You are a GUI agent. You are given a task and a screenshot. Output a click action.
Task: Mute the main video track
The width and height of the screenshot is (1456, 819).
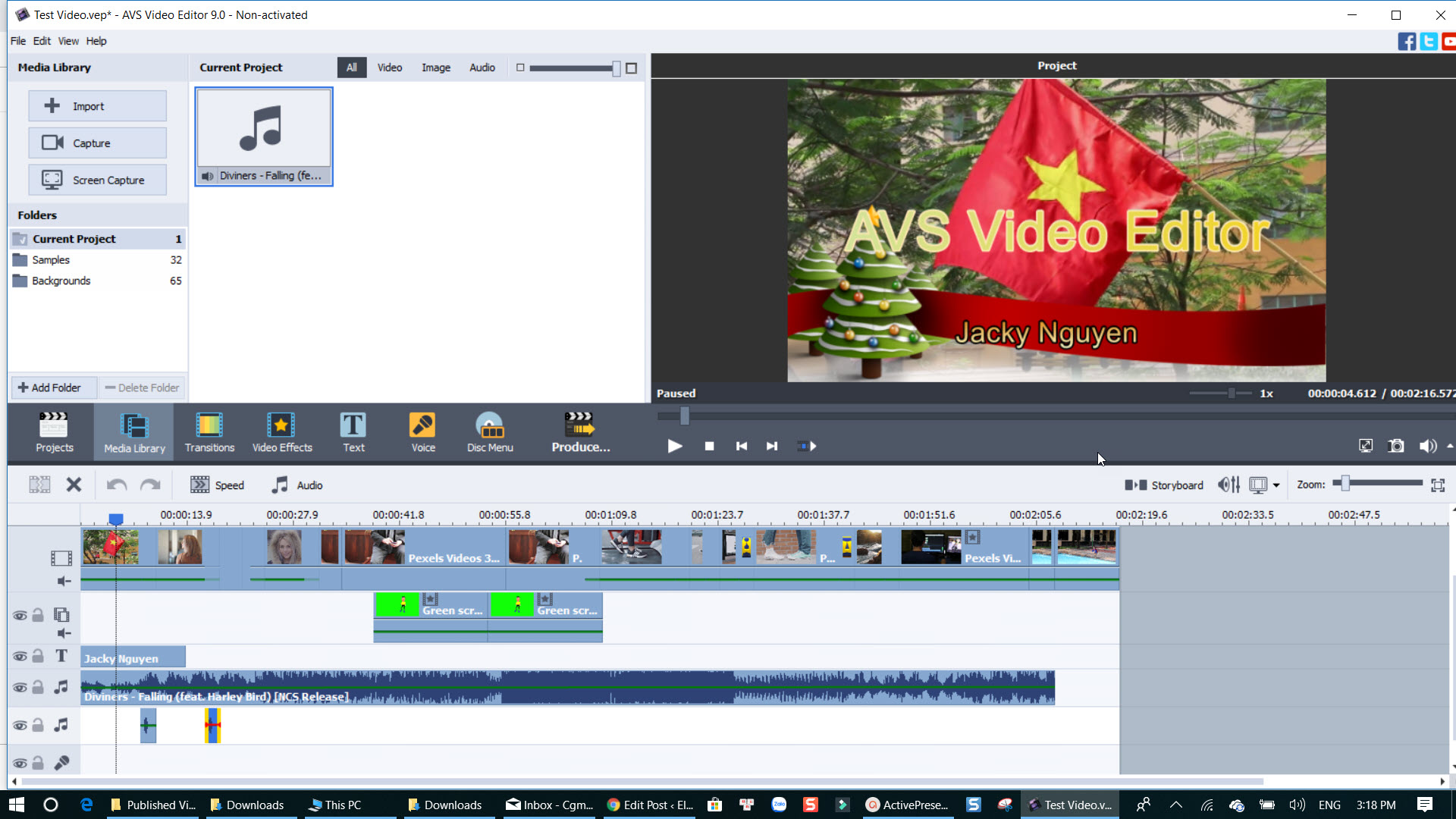[x=64, y=581]
